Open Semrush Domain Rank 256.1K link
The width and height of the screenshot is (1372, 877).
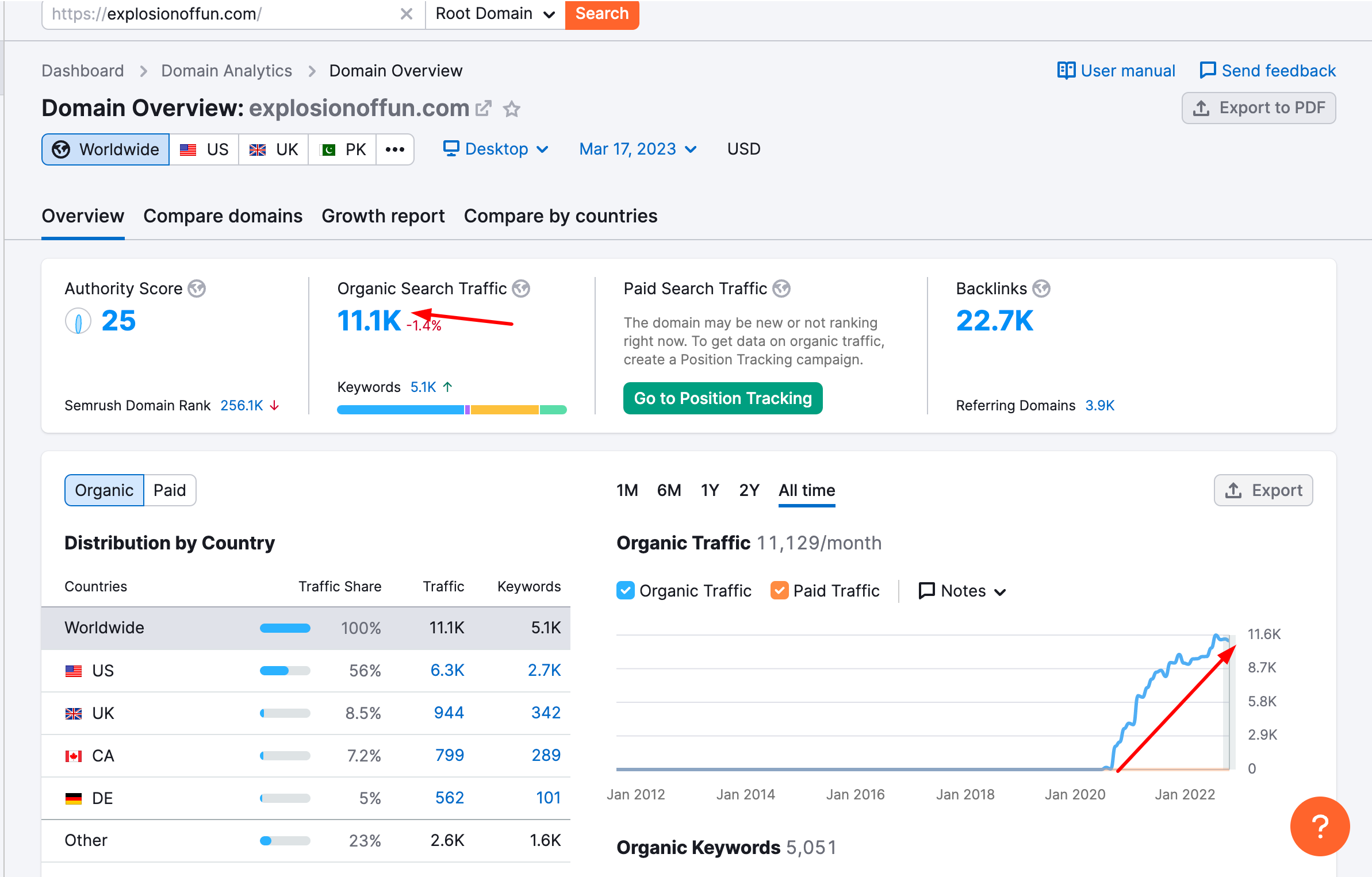pos(242,406)
